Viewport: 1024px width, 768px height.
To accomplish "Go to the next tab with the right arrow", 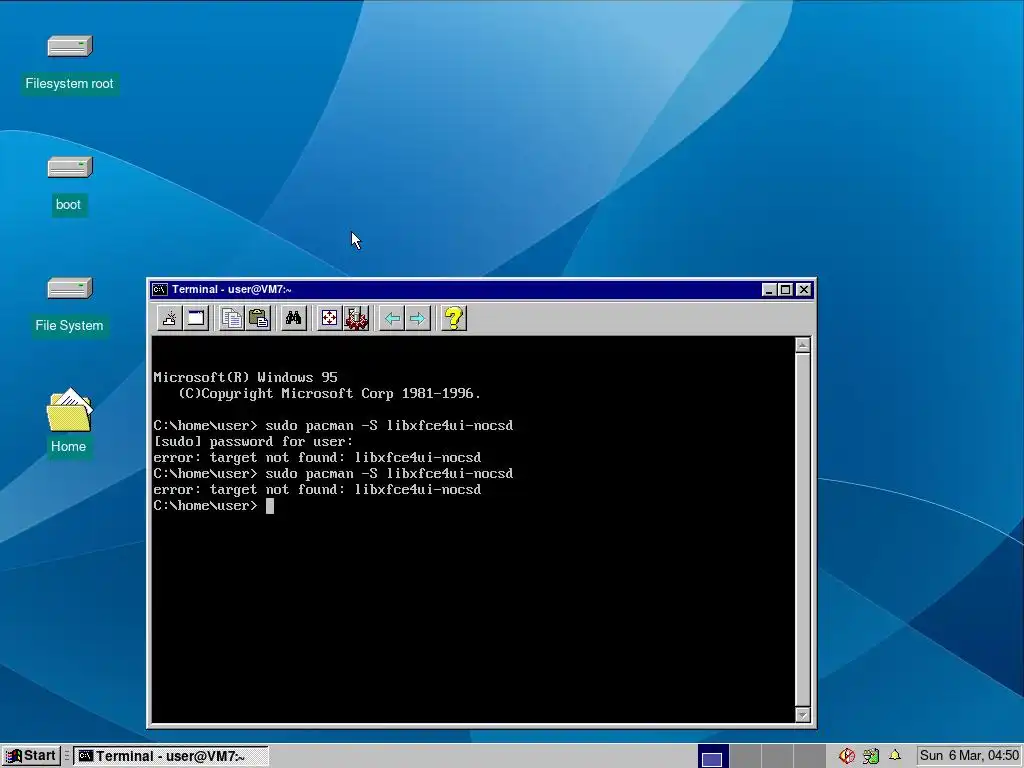I will 418,319.
